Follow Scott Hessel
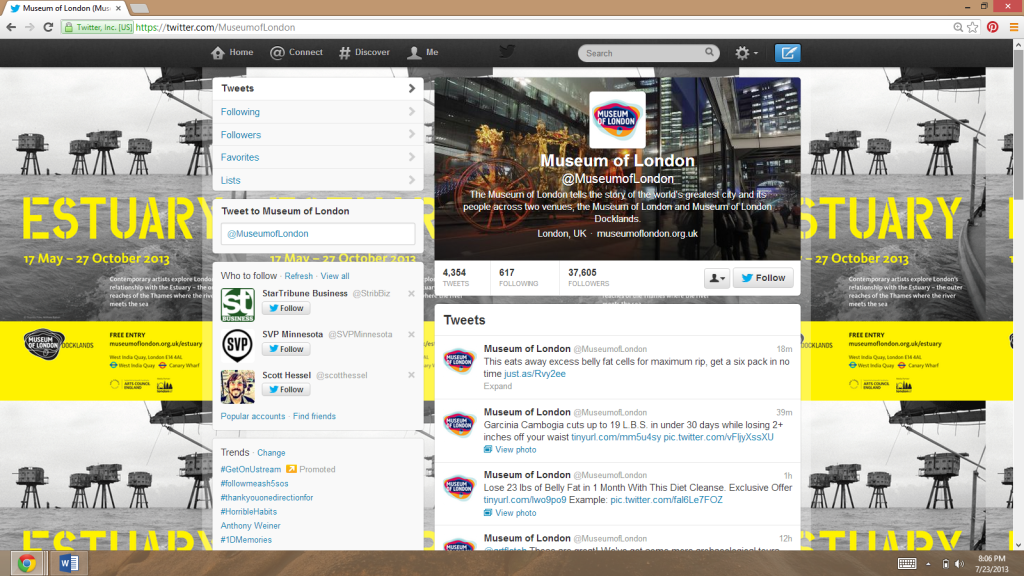This screenshot has height=576, width=1024. 286,390
